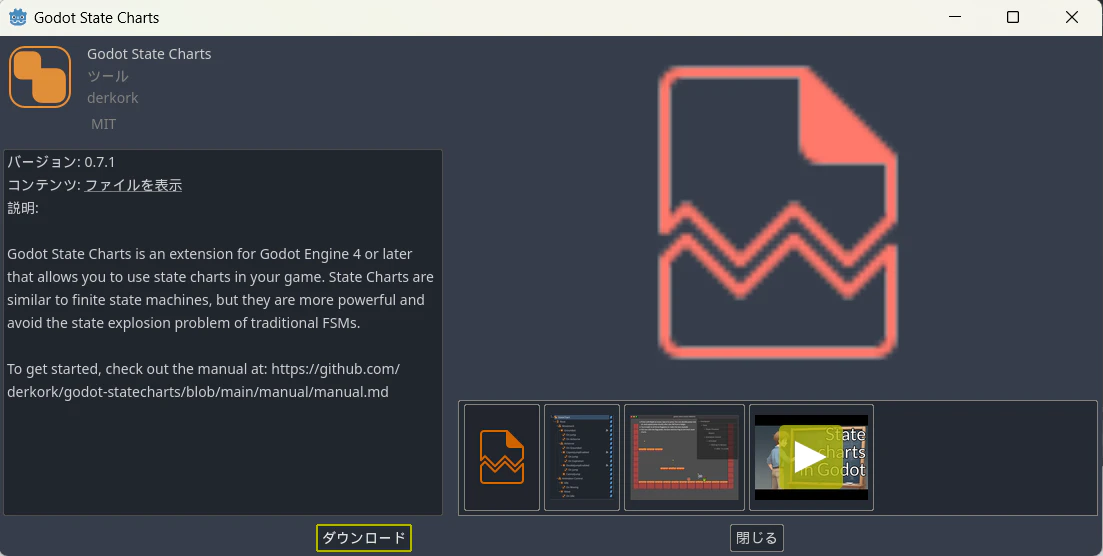This screenshot has width=1103, height=556.
Task: Click the manual GitHub URL in description
Action: 203,380
